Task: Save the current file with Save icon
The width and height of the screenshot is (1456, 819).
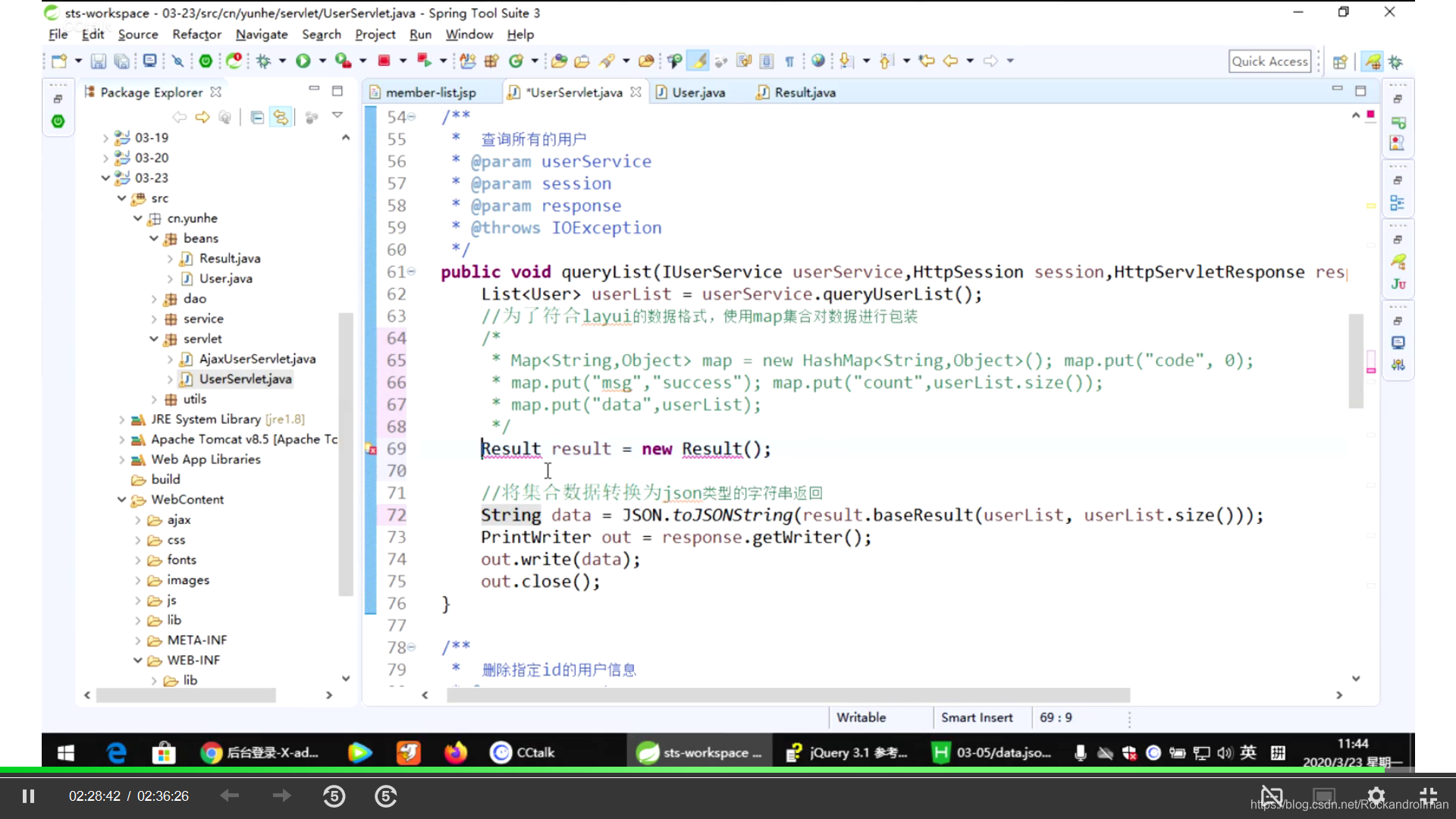Action: [x=99, y=61]
